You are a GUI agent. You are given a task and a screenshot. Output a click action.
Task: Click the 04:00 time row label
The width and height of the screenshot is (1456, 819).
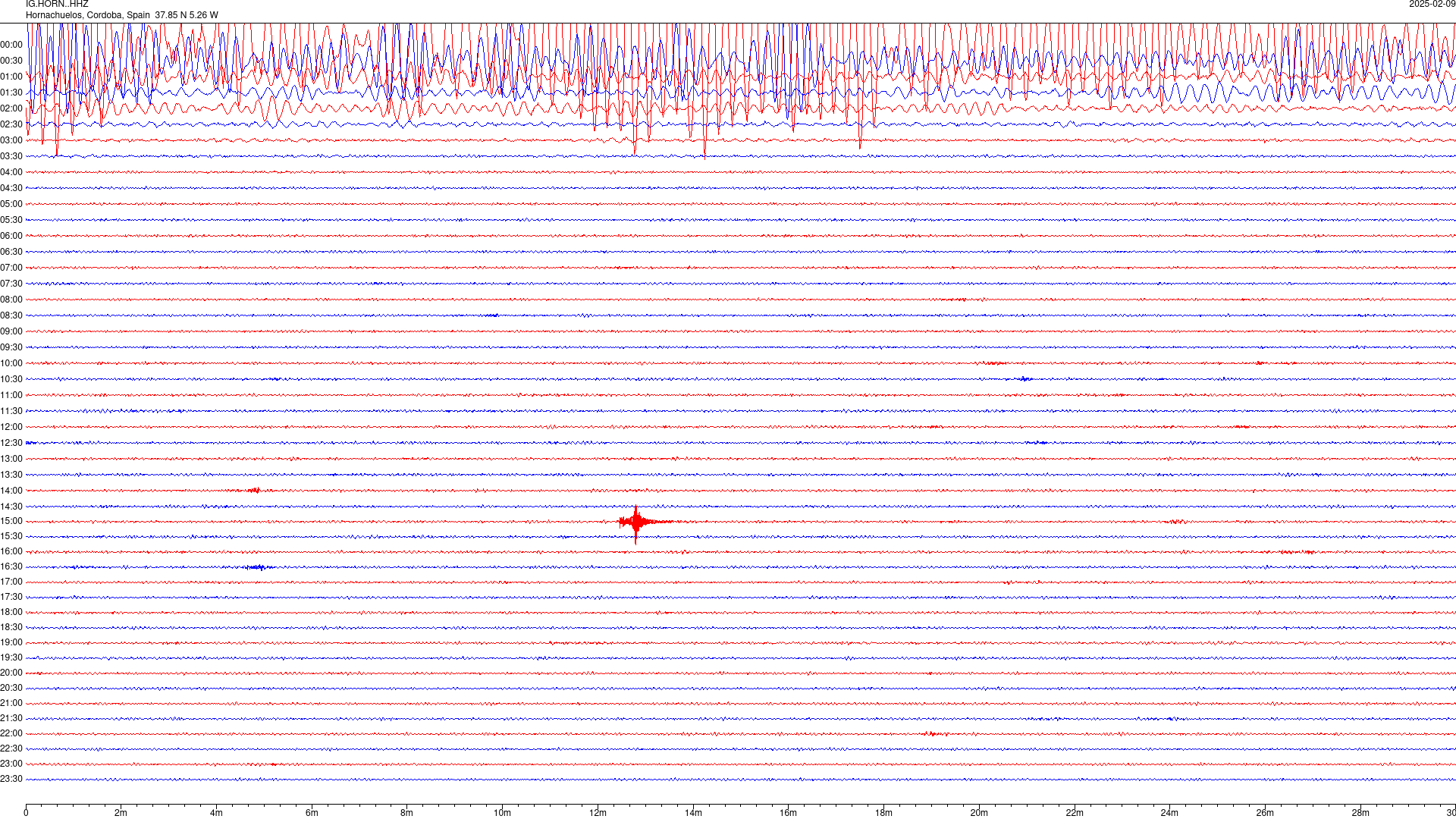[11, 172]
